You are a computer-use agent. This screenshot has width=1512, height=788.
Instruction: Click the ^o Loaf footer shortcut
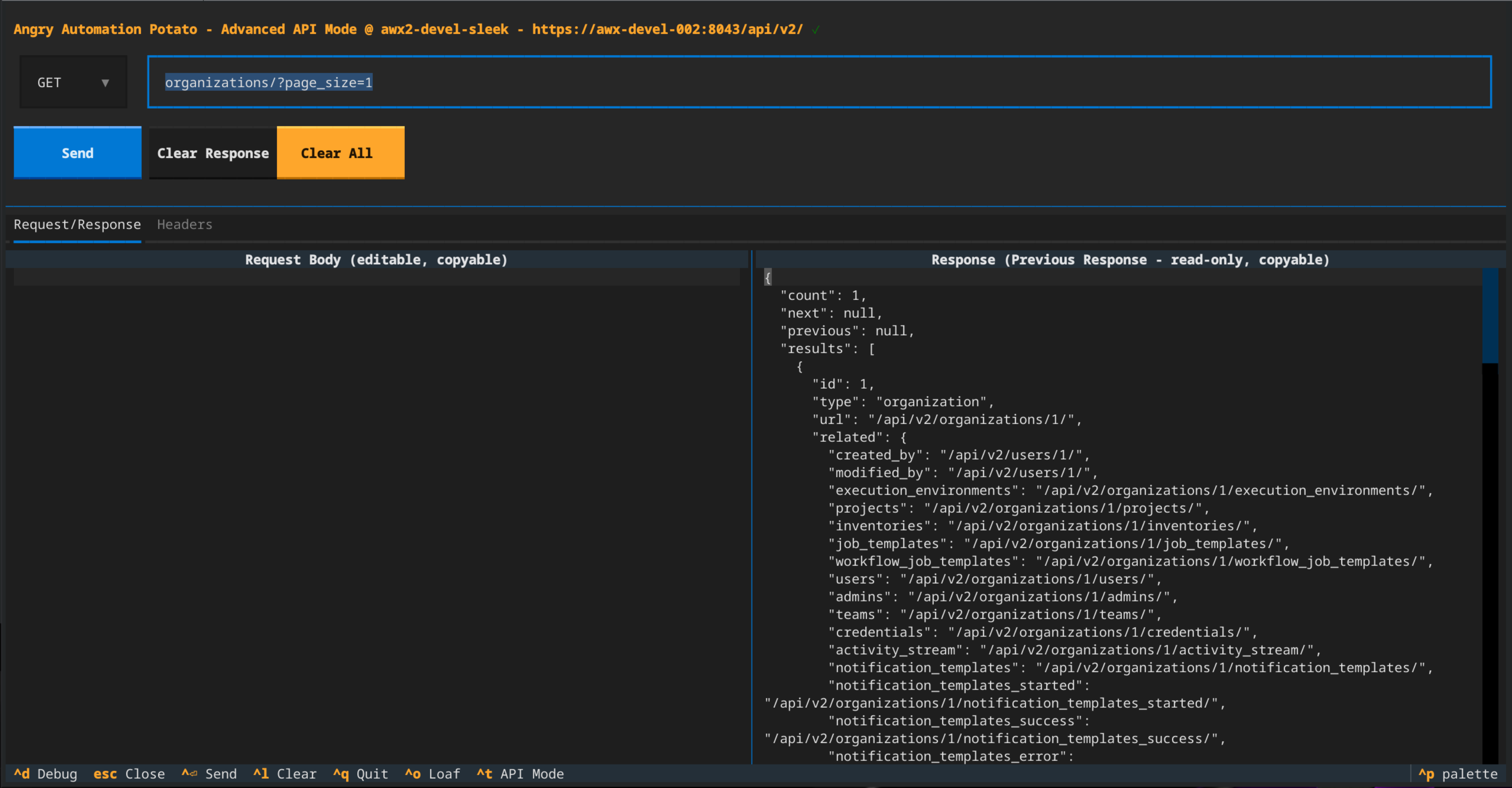tap(432, 774)
